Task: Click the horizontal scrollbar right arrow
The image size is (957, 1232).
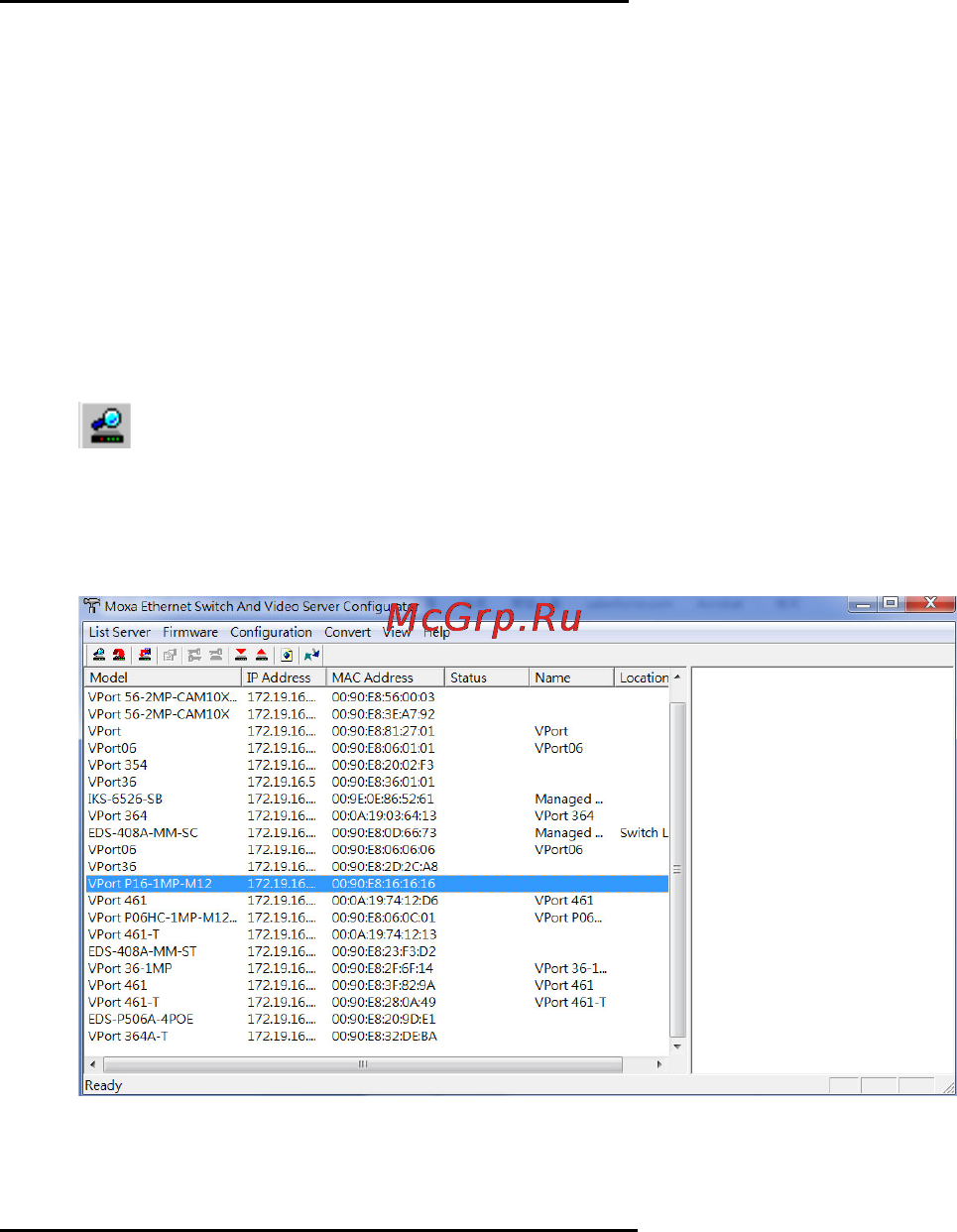Action: click(659, 1064)
